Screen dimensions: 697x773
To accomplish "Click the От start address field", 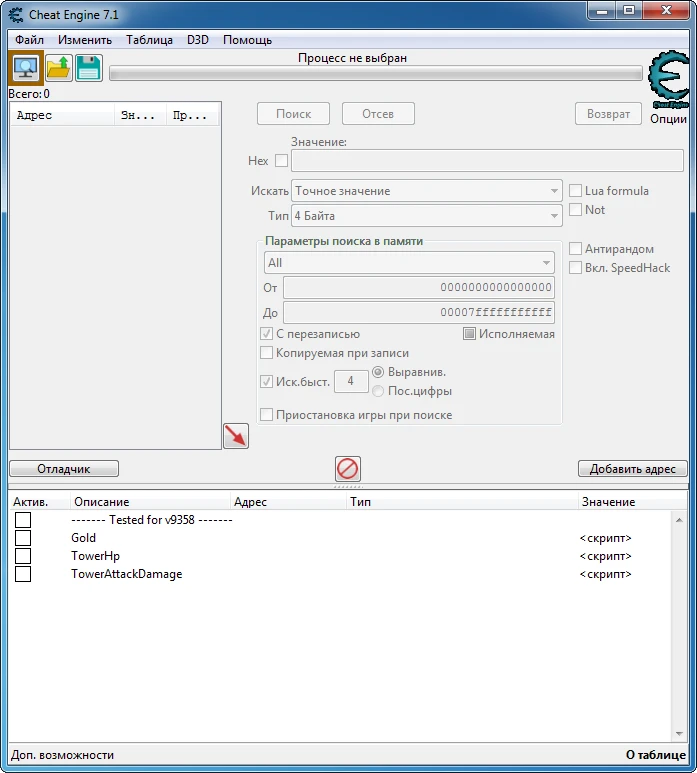I will 419,287.
